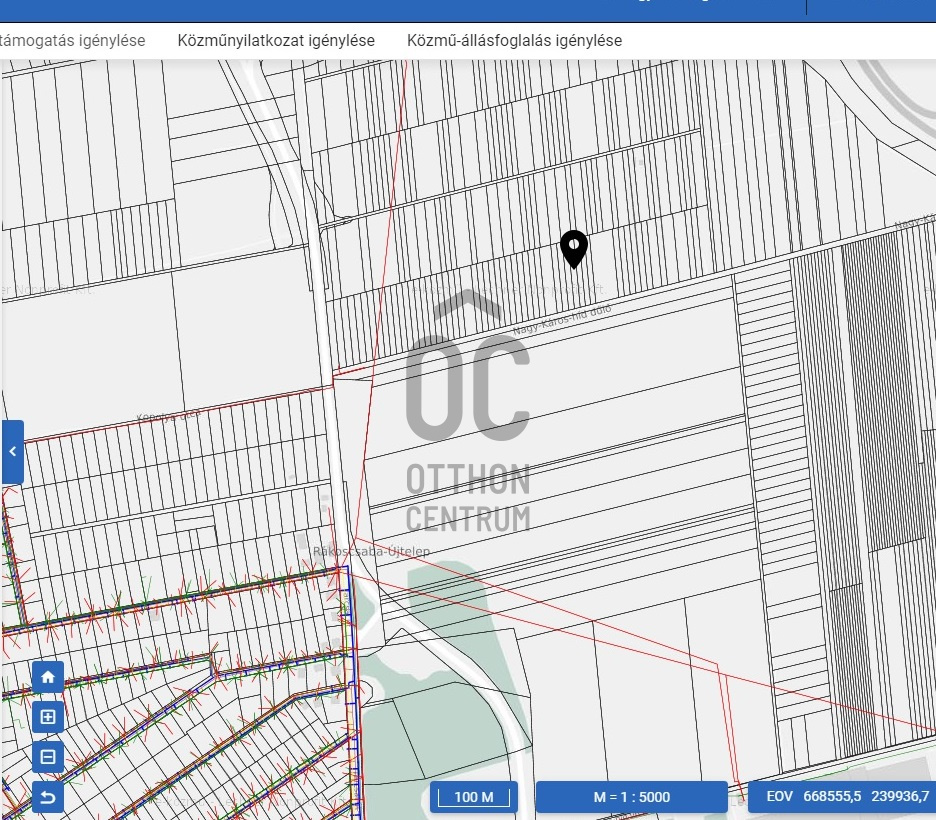Click the M = 1 : 5000 scale indicator
This screenshot has height=820, width=936.
[631, 797]
